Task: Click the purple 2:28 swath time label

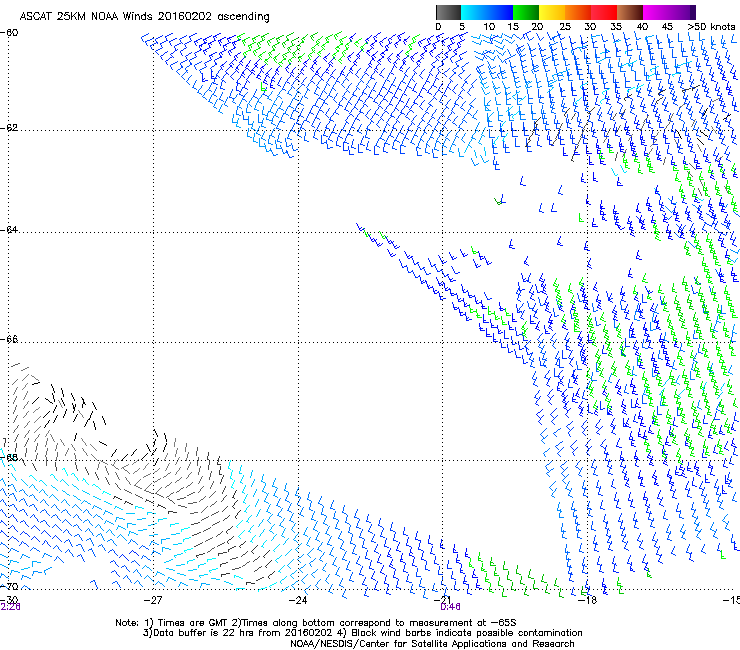Action: click(10, 607)
